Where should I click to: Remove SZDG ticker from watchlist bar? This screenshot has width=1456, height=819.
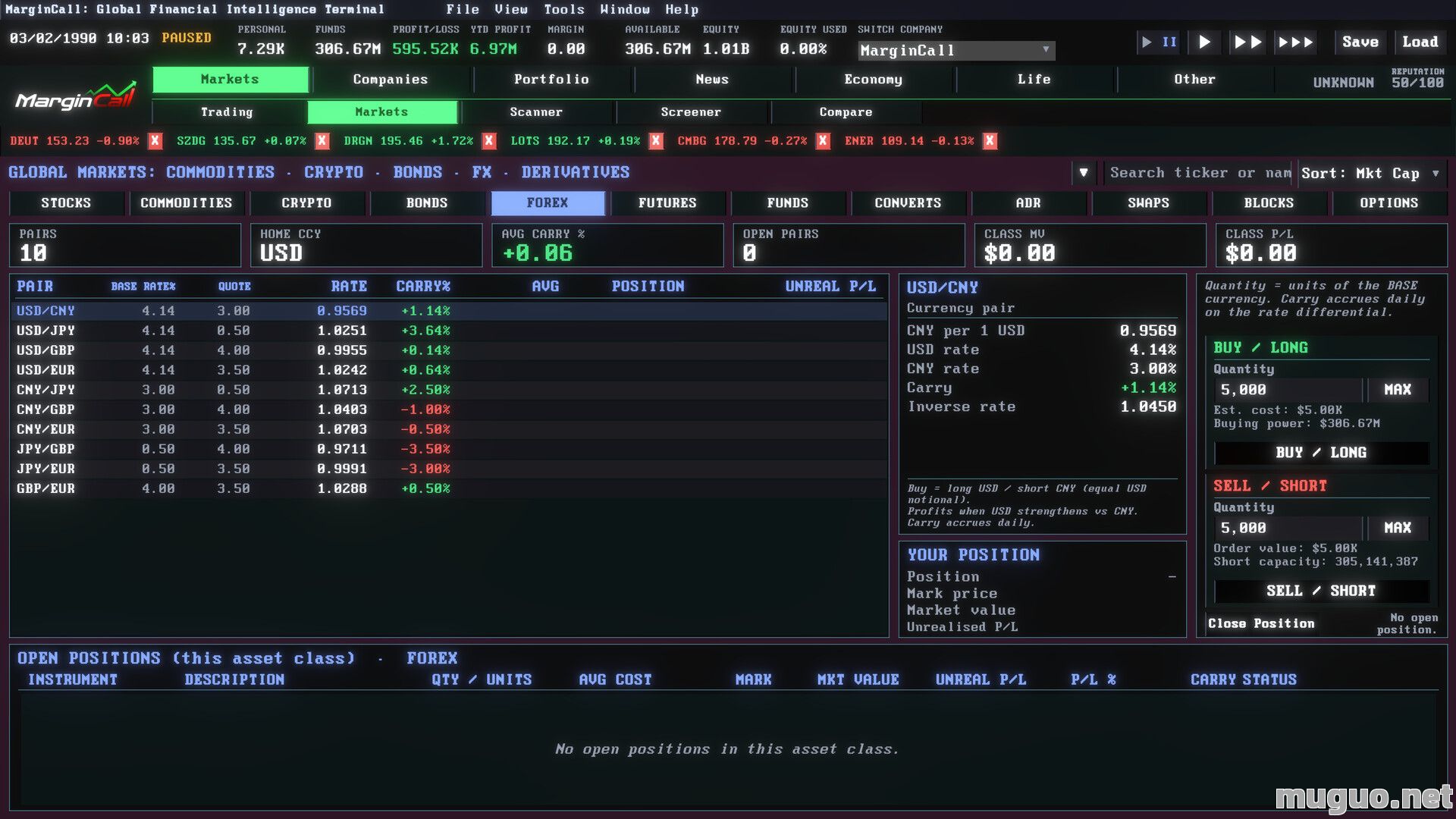click(322, 141)
